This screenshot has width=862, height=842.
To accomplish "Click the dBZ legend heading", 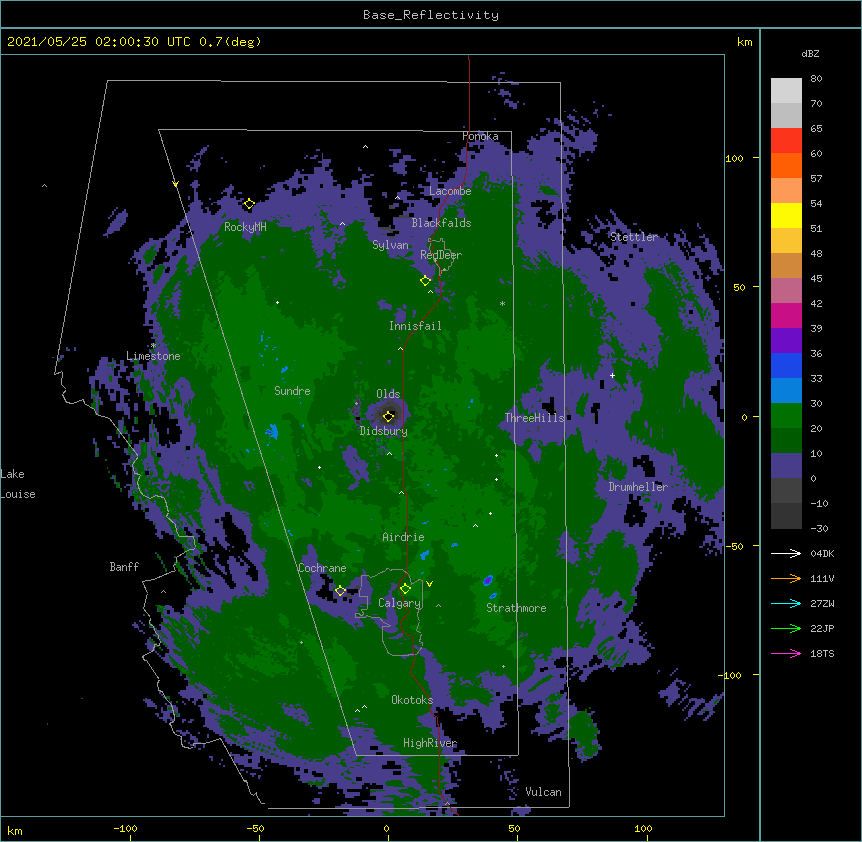I will [x=810, y=54].
